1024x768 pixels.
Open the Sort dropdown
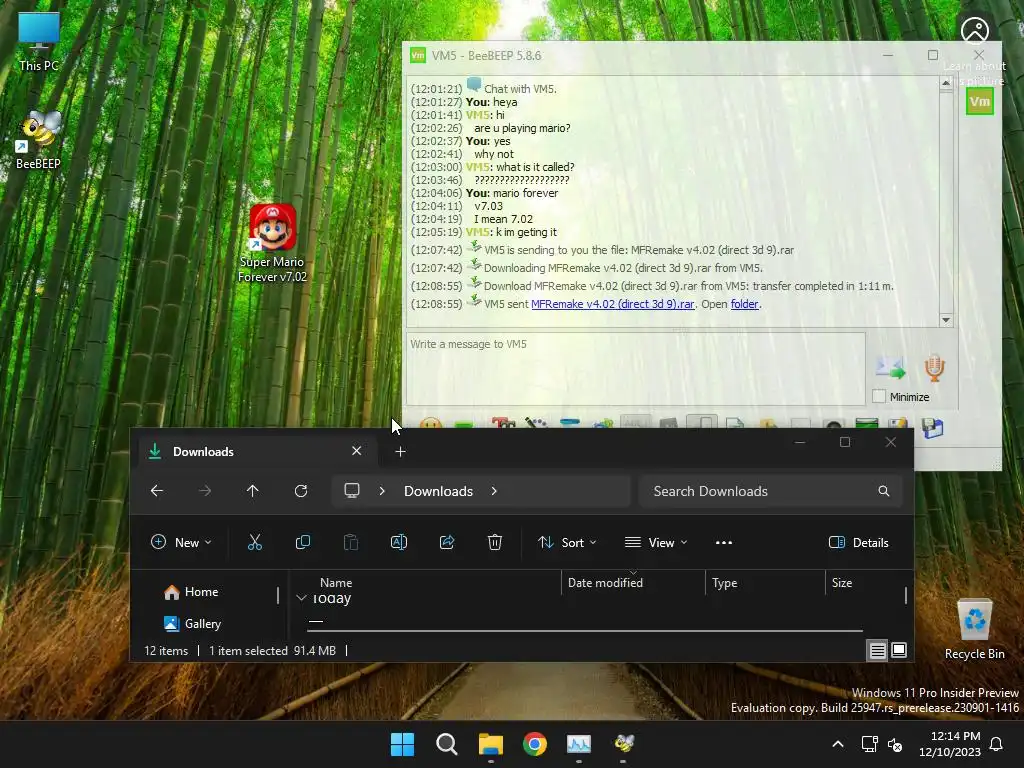567,542
